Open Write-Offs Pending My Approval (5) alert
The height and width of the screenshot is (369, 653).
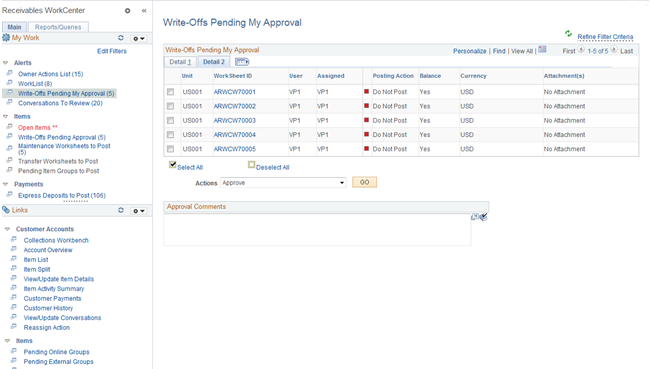point(66,93)
